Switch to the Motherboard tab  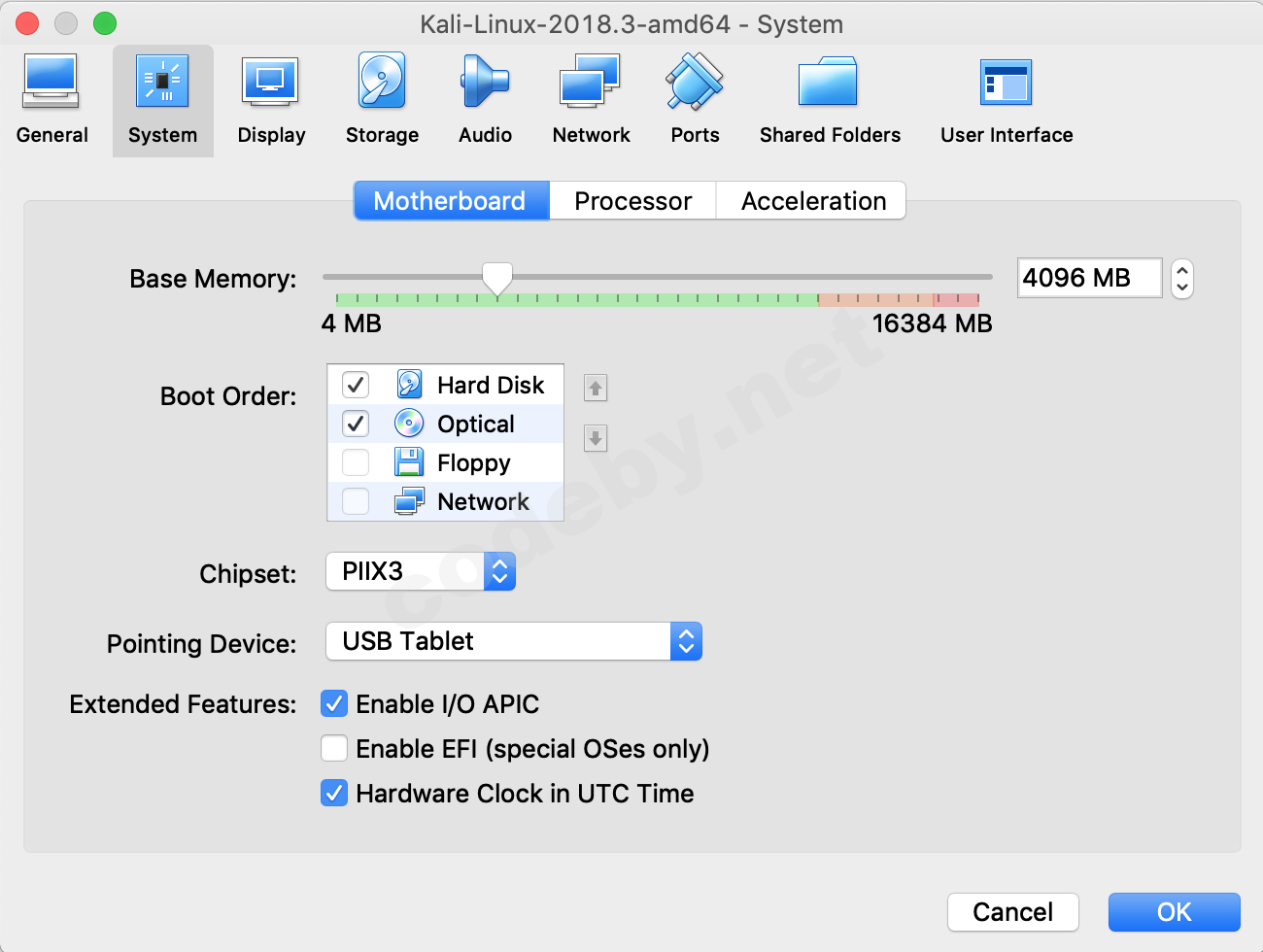[x=451, y=201]
